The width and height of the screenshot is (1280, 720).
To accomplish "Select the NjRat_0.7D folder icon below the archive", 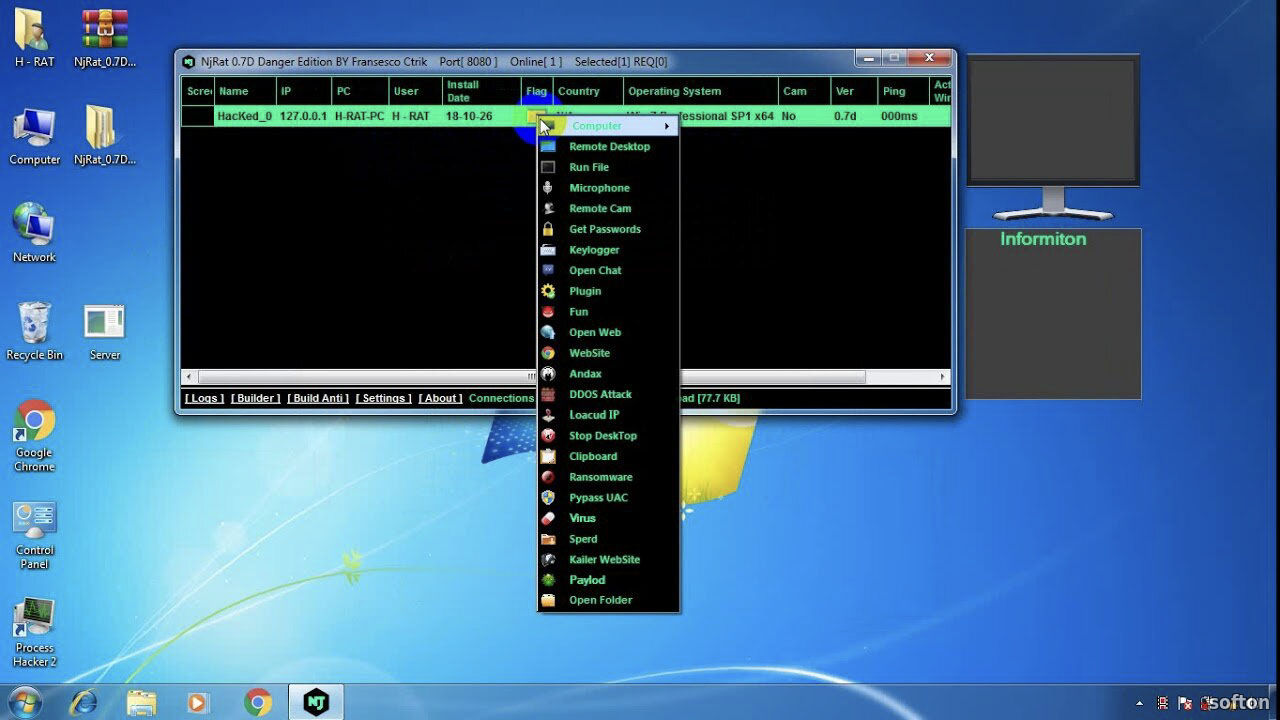I will pos(104,136).
